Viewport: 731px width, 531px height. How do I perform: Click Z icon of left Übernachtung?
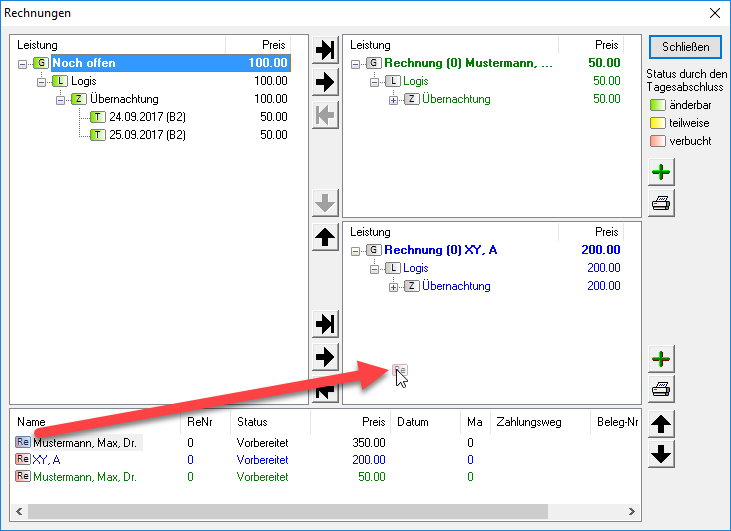click(x=79, y=99)
